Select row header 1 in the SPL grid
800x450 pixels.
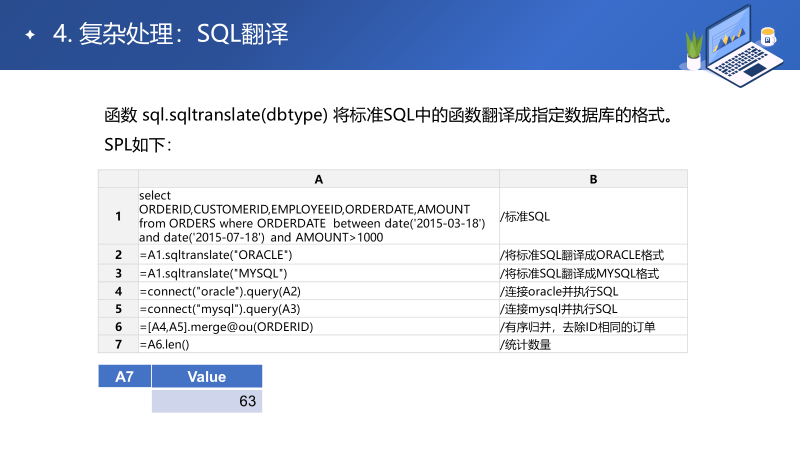click(118, 216)
